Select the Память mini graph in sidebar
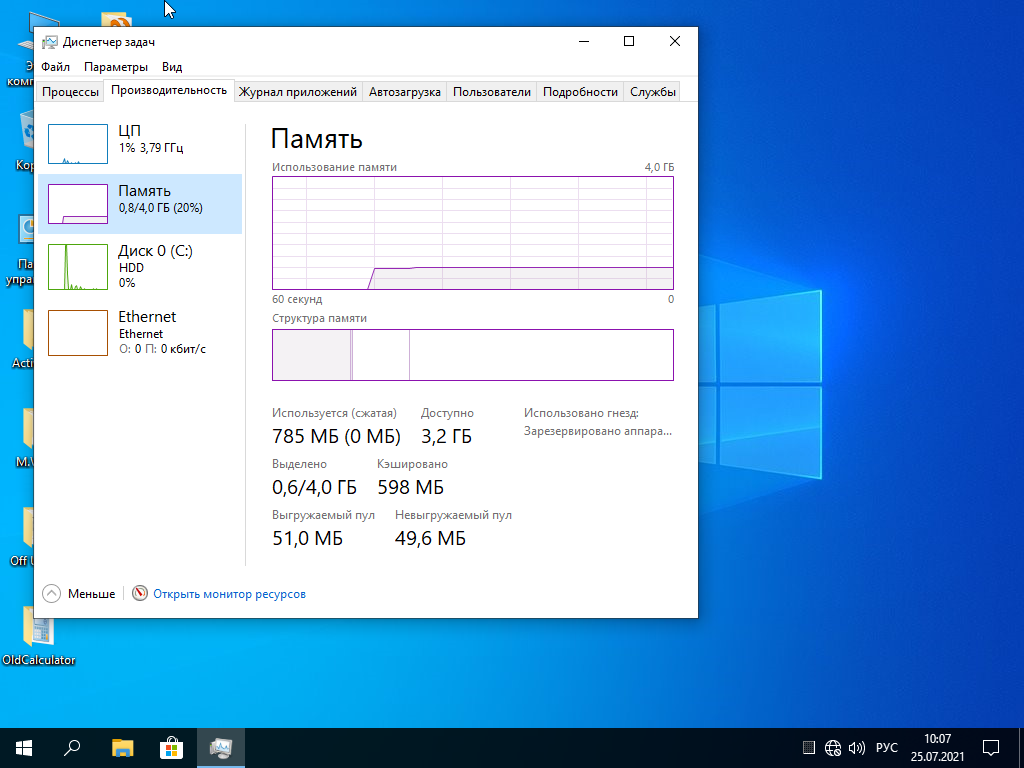Screen dimensions: 1024x768 [78, 204]
